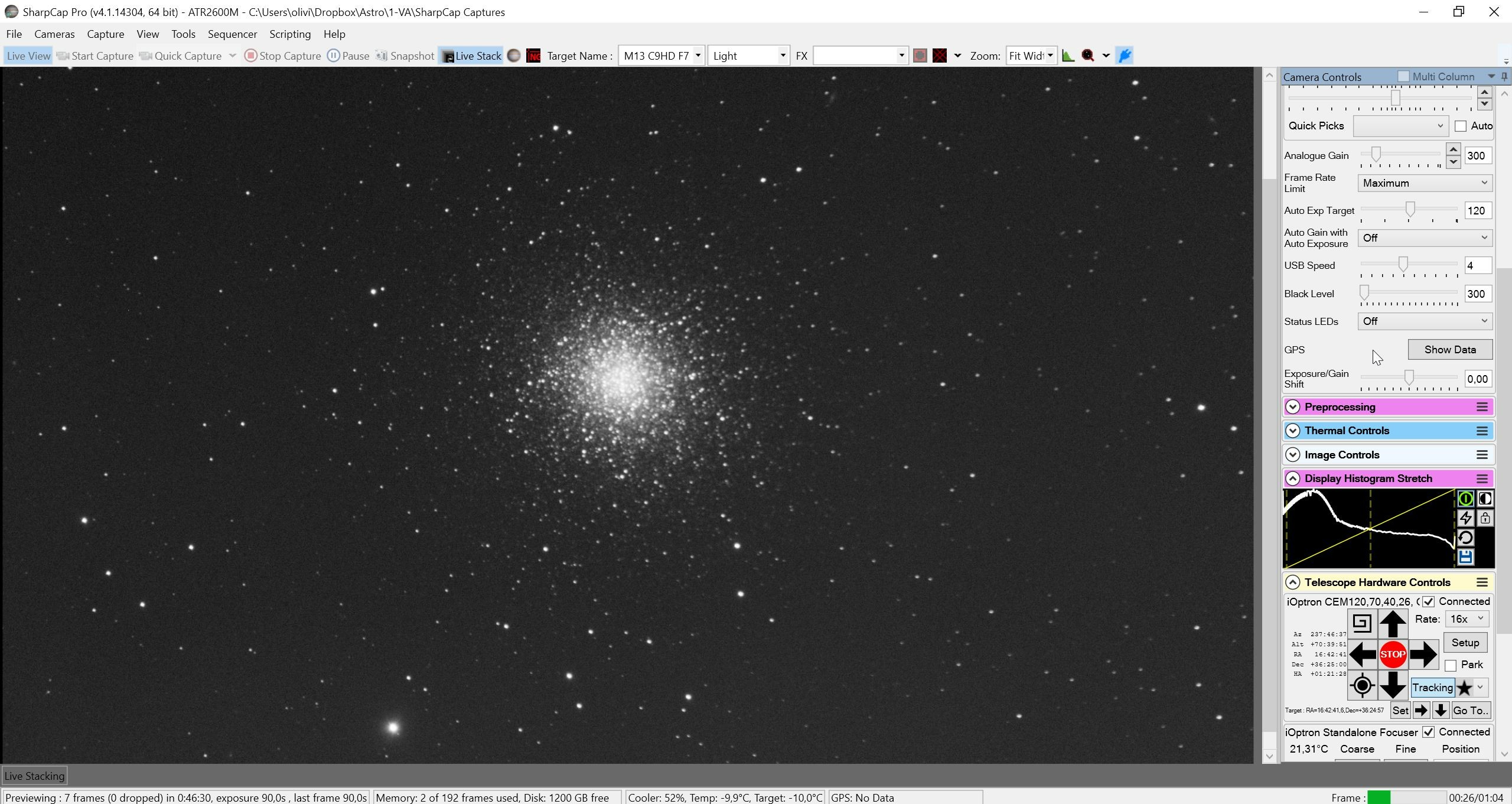The height and width of the screenshot is (804, 1512).
Task: Click the blue telescope icon in the toolbar
Action: (1125, 56)
